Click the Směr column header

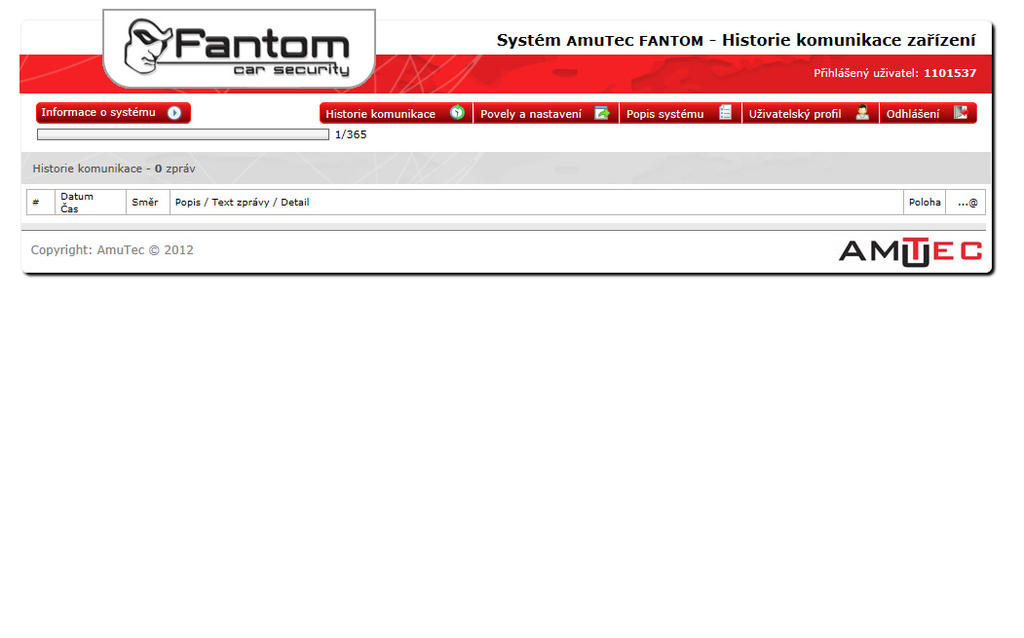coord(148,202)
